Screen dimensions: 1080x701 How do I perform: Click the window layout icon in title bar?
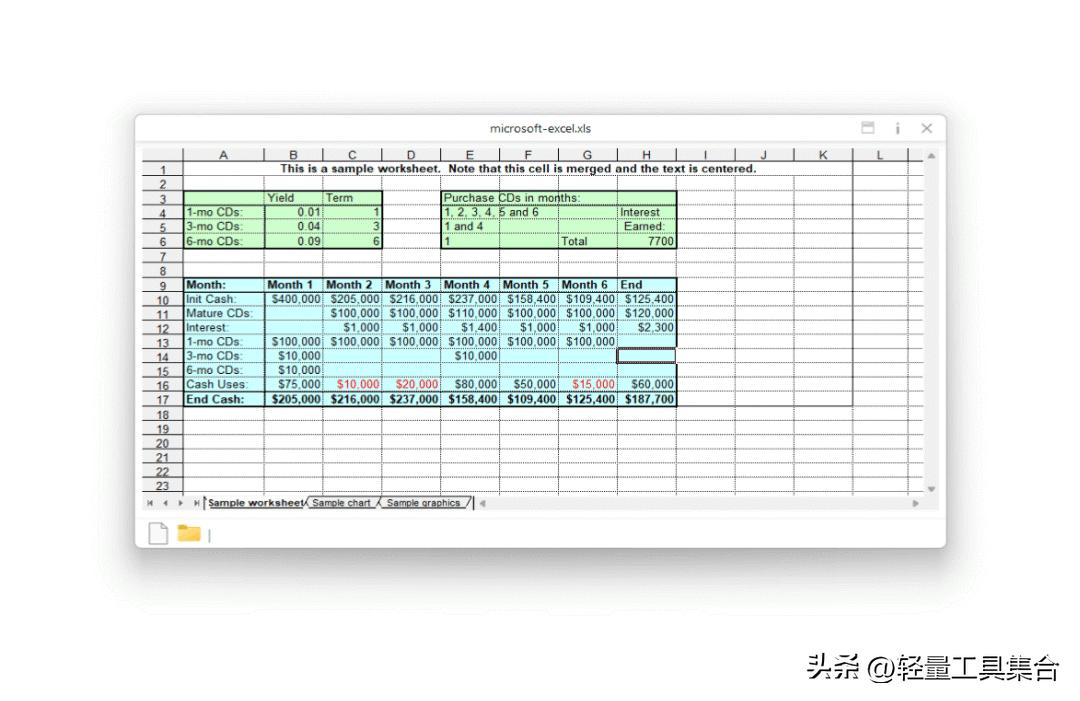pyautogui.click(x=868, y=127)
